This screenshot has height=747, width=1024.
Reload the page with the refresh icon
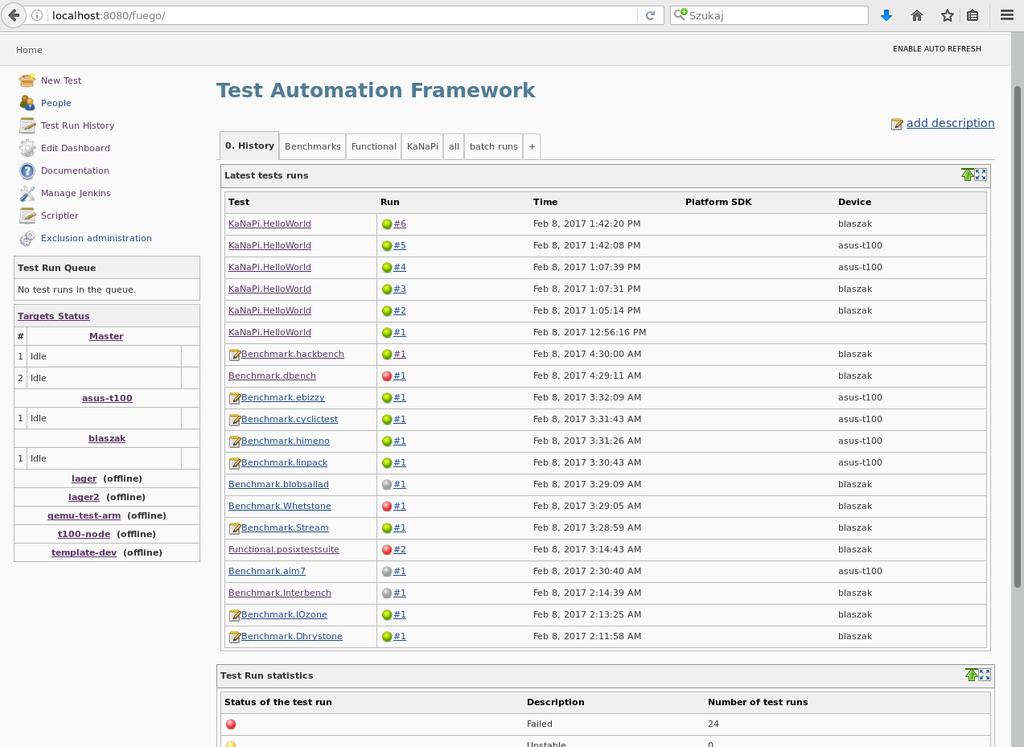[650, 15]
